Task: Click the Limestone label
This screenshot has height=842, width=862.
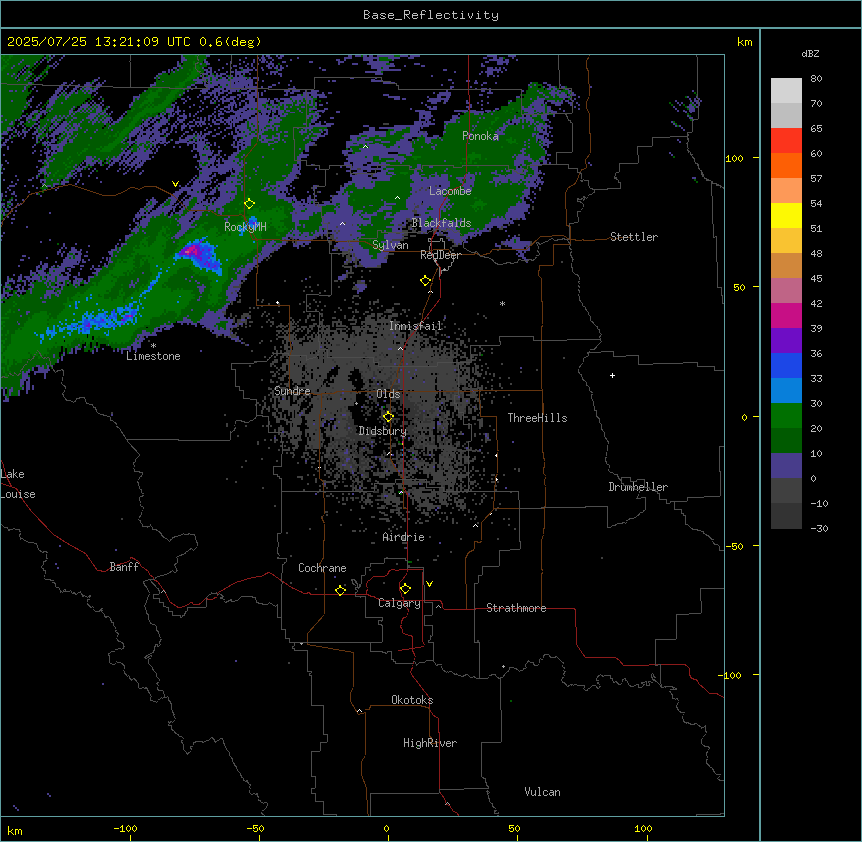Action: [153, 356]
